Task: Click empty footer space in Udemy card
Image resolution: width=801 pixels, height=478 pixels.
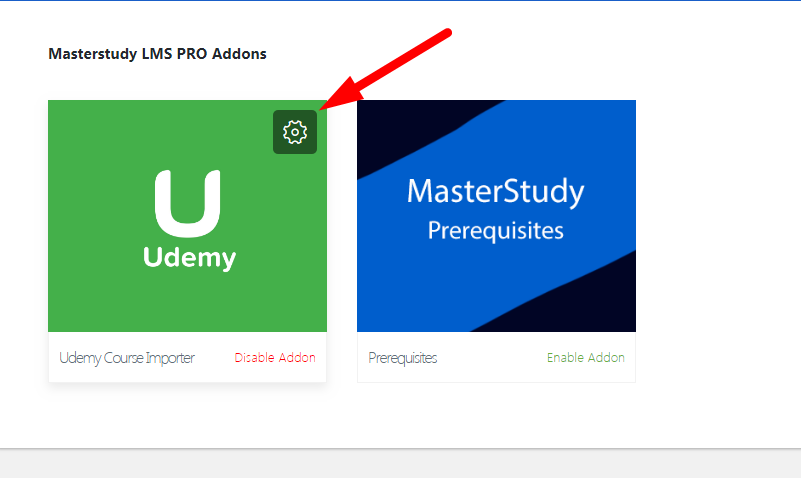Action: pyautogui.click(x=215, y=357)
